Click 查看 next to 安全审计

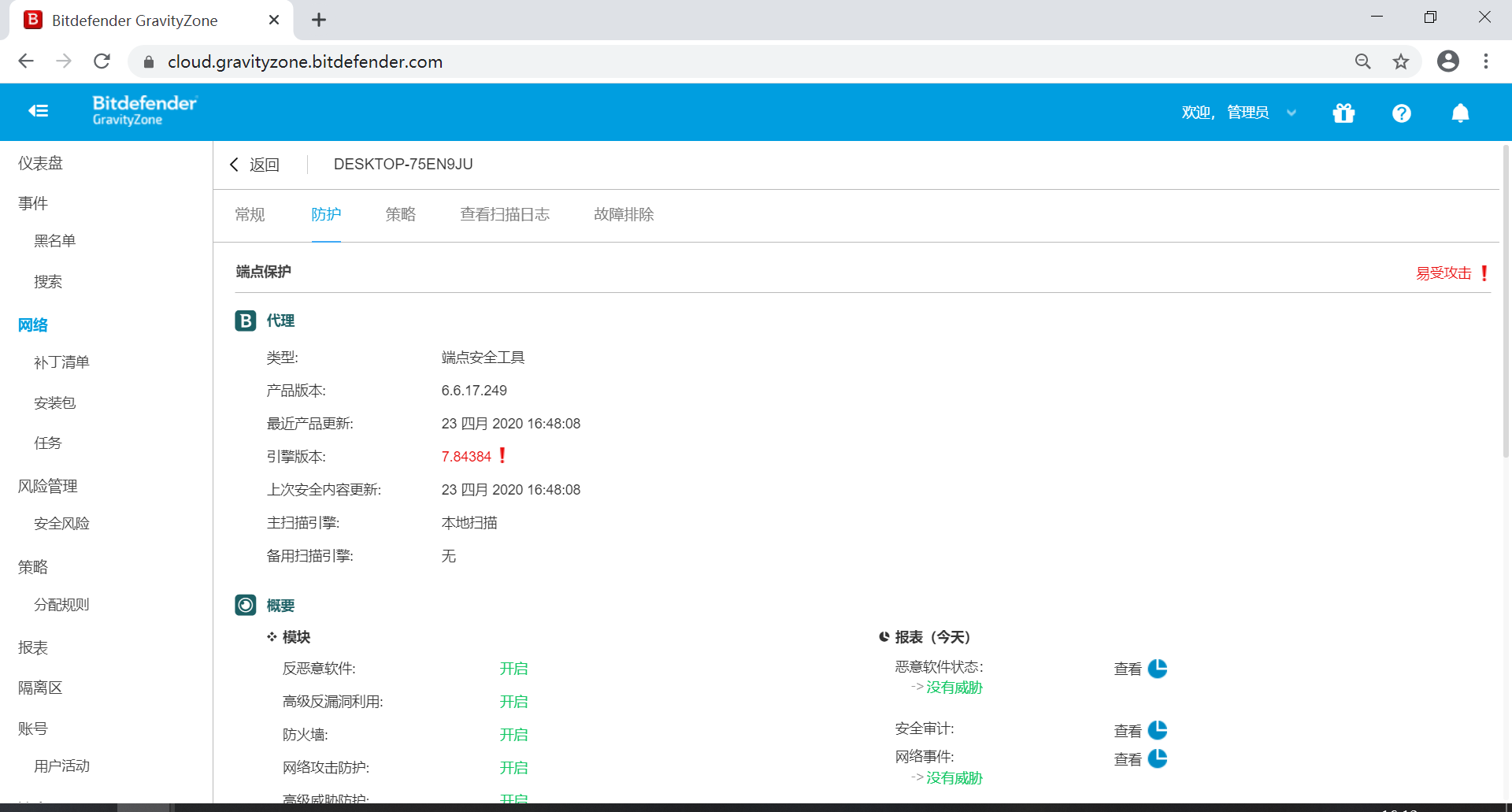1128,731
